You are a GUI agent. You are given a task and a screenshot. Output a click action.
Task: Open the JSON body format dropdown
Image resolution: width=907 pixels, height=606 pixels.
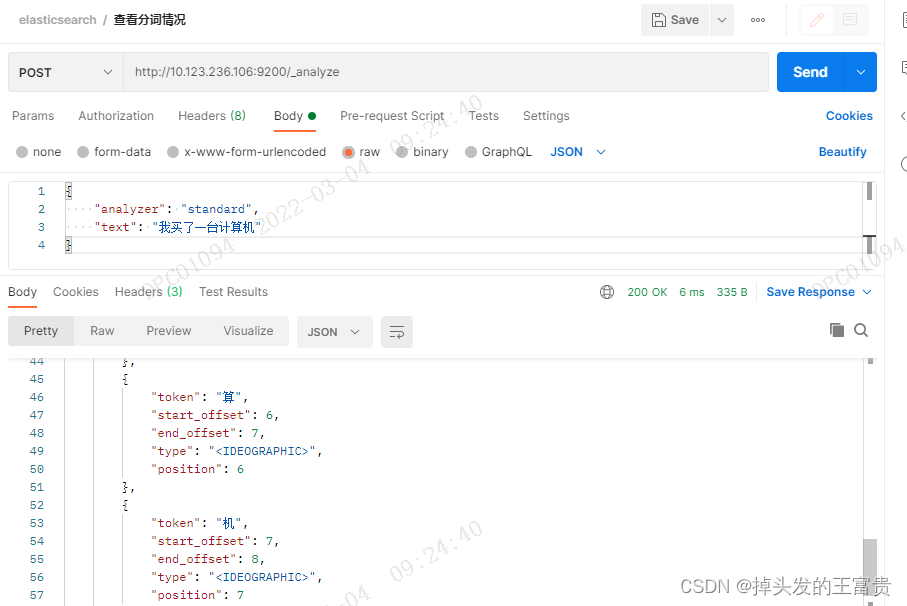[x=577, y=152]
